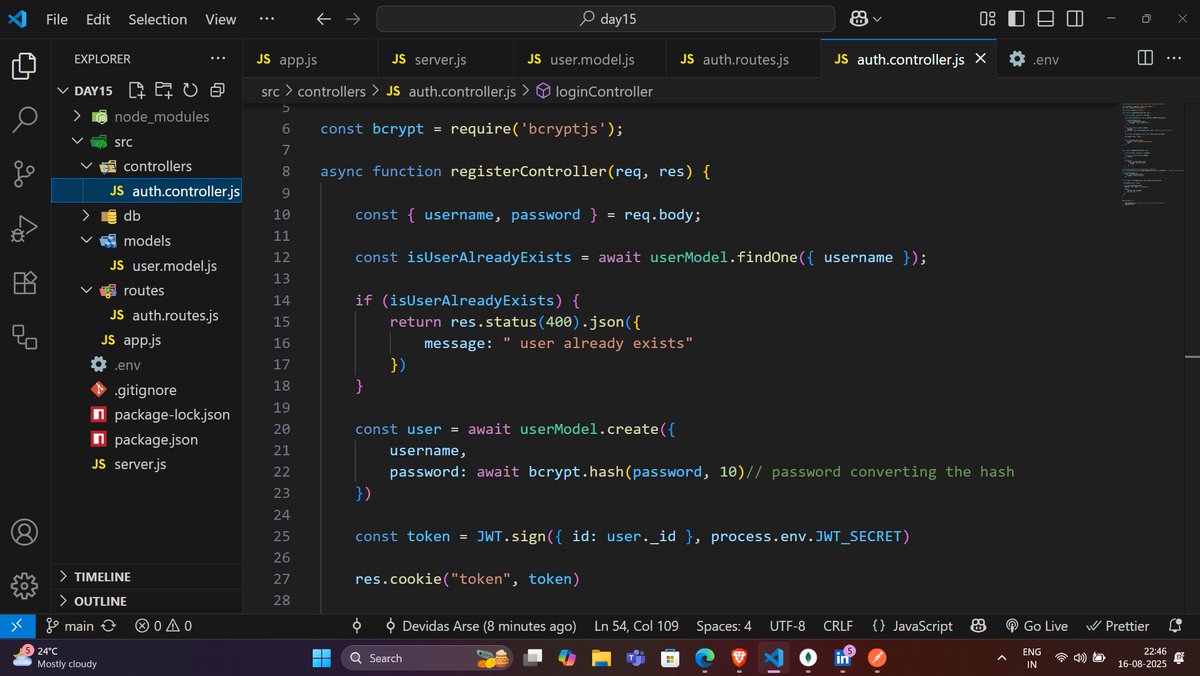Screen dimensions: 1200x676
Task: Go forward using the navigation arrow
Action: (353, 19)
